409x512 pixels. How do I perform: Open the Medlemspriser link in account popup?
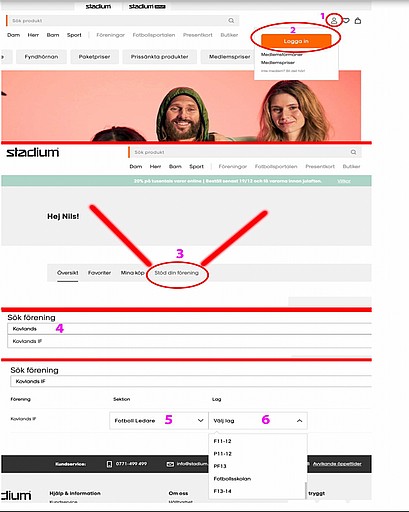tap(278, 63)
